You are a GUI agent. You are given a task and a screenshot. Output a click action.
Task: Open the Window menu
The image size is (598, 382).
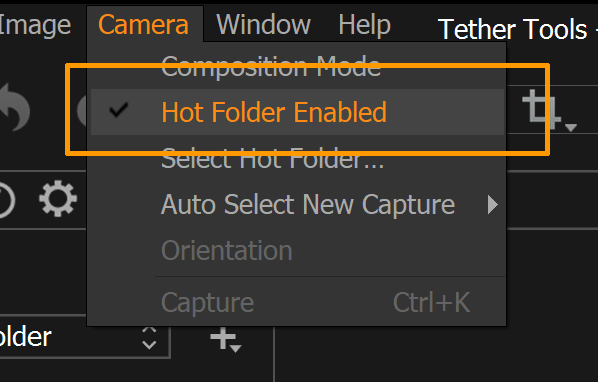point(263,24)
